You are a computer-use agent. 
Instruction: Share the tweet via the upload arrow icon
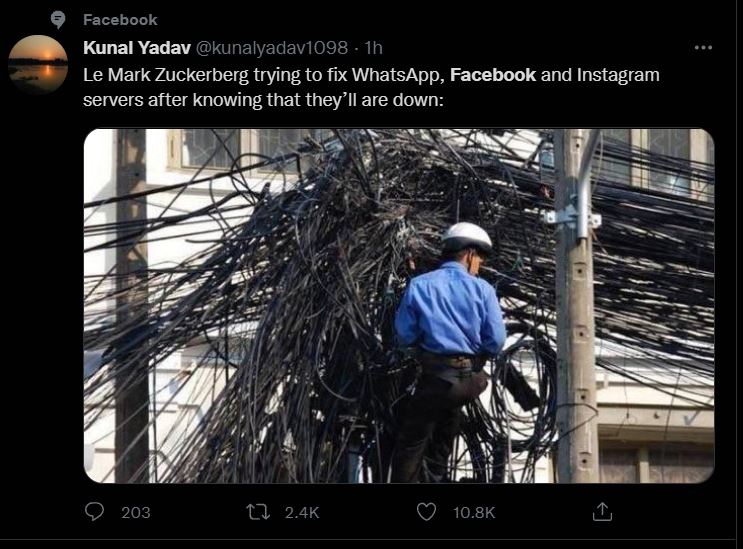coord(601,512)
